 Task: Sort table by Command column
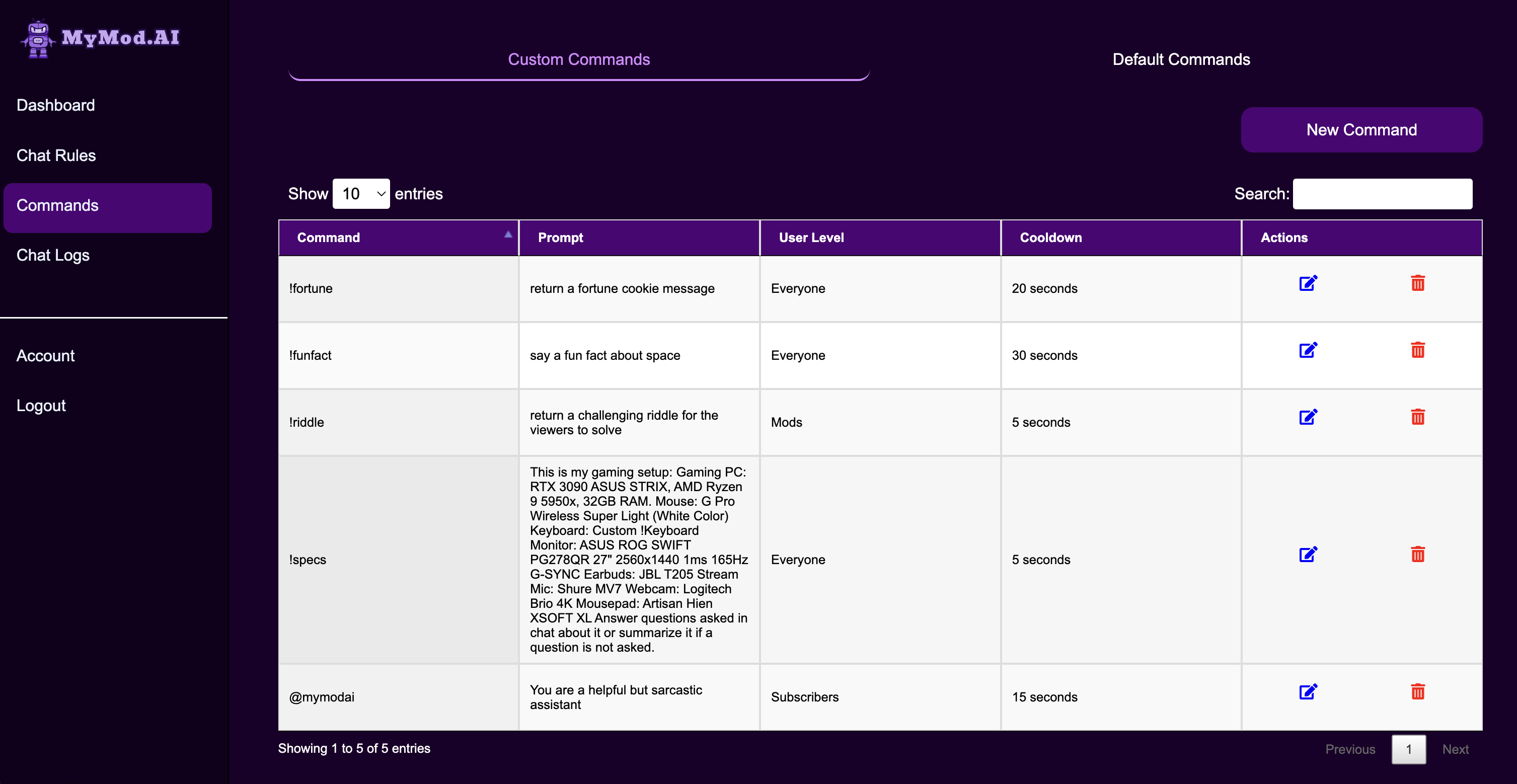398,238
